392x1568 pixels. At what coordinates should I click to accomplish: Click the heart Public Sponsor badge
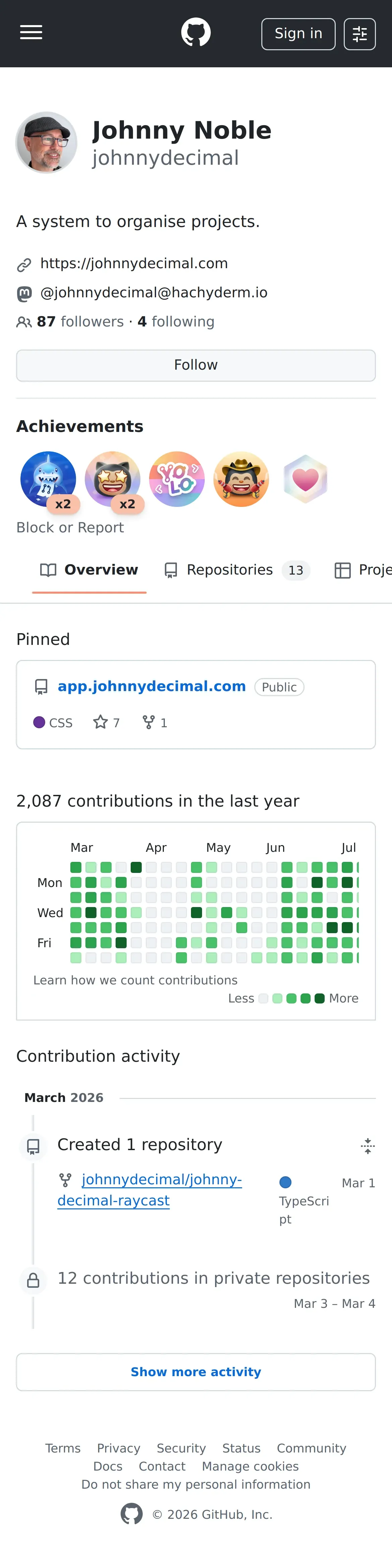[x=306, y=479]
